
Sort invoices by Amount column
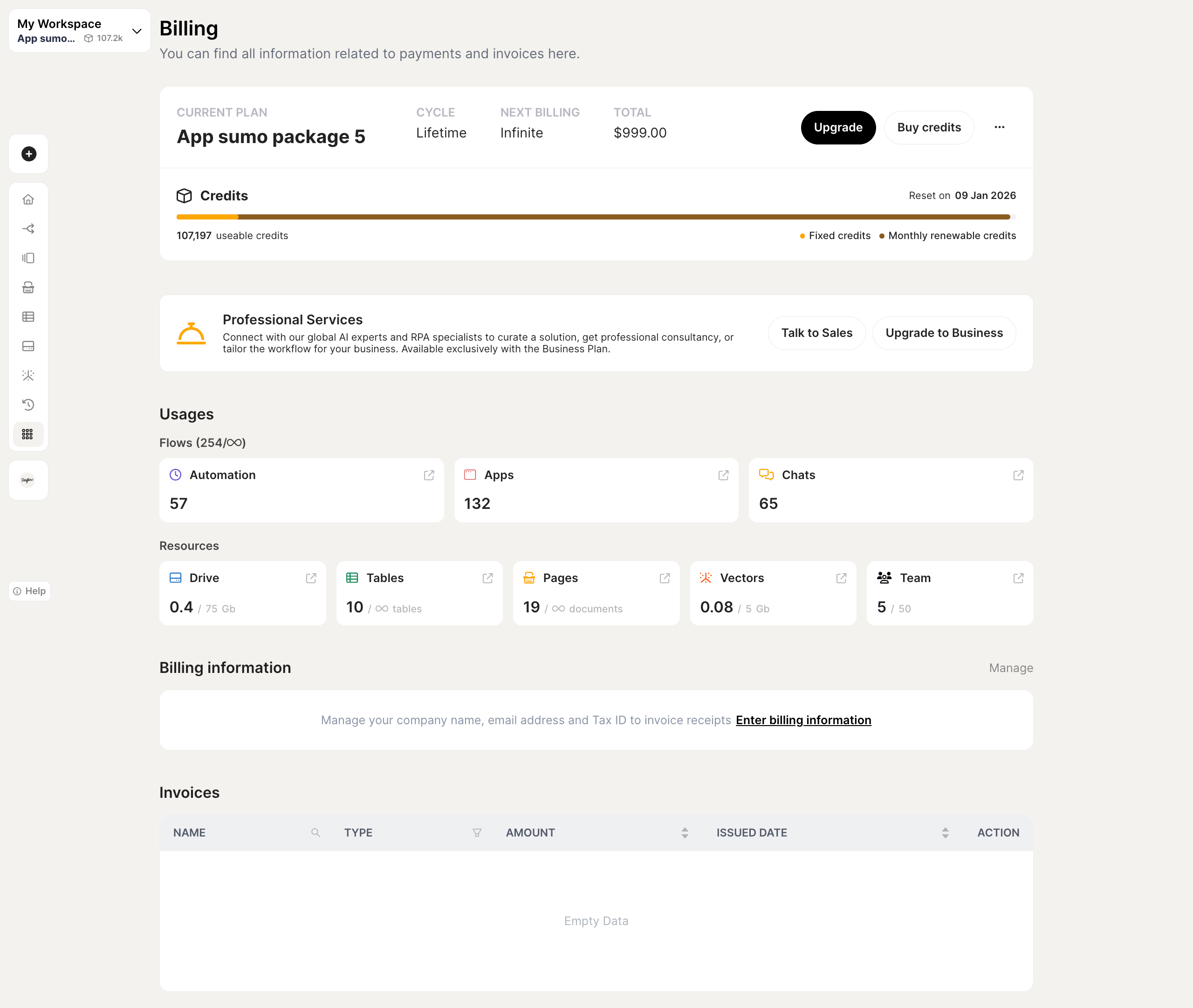click(685, 833)
